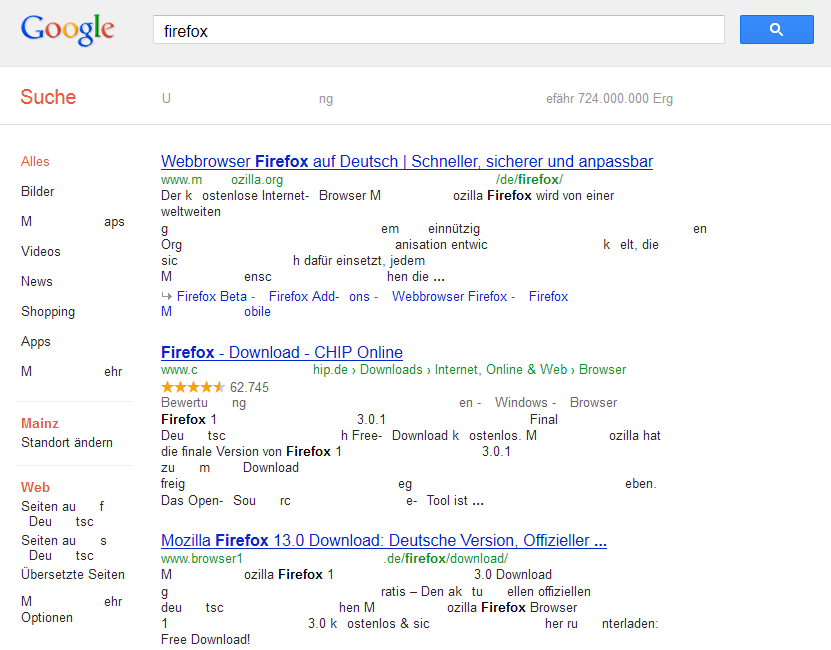The width and height of the screenshot is (831, 650).
Task: Open the Videos search category
Action: pyautogui.click(x=41, y=251)
